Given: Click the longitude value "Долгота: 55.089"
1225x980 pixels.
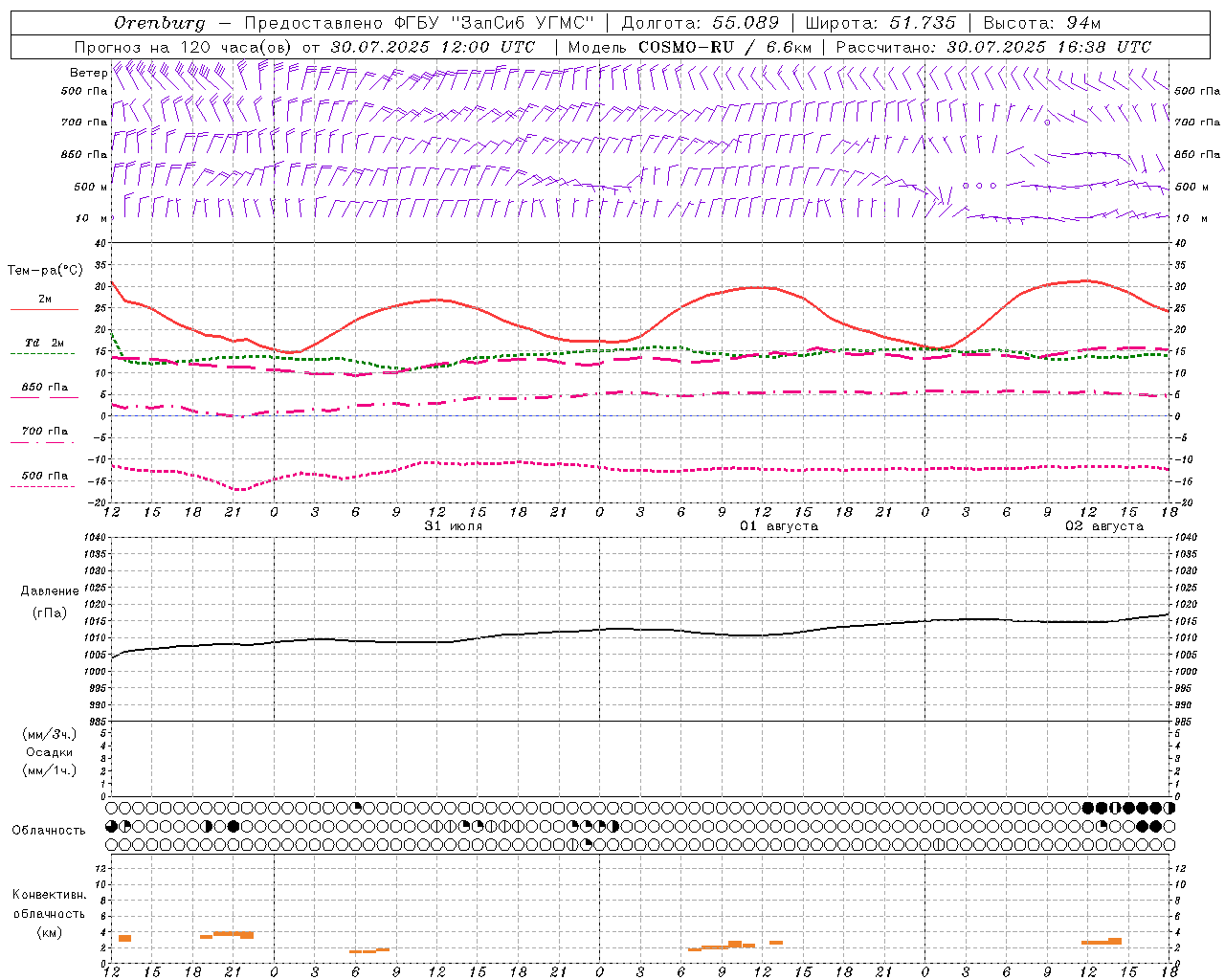Looking at the screenshot, I should pos(701,22).
